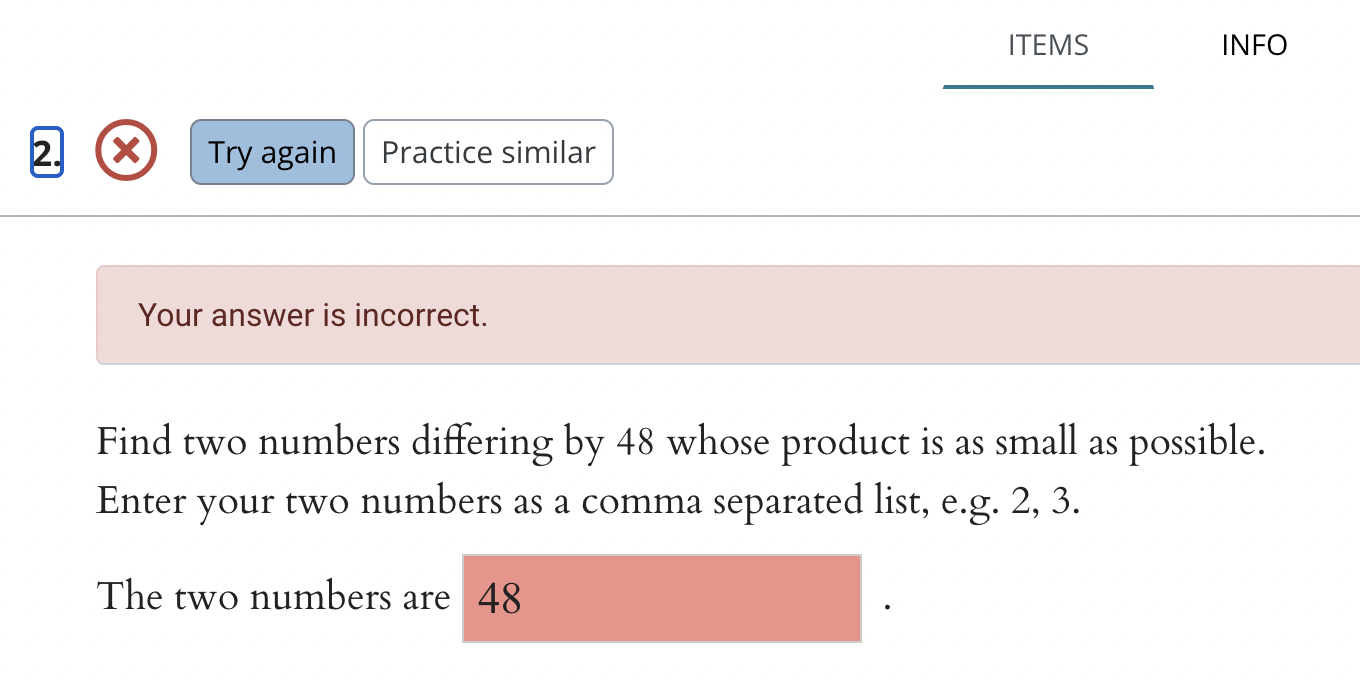Open the ITEMS section at the top
This screenshot has width=1360, height=694.
pos(1047,45)
